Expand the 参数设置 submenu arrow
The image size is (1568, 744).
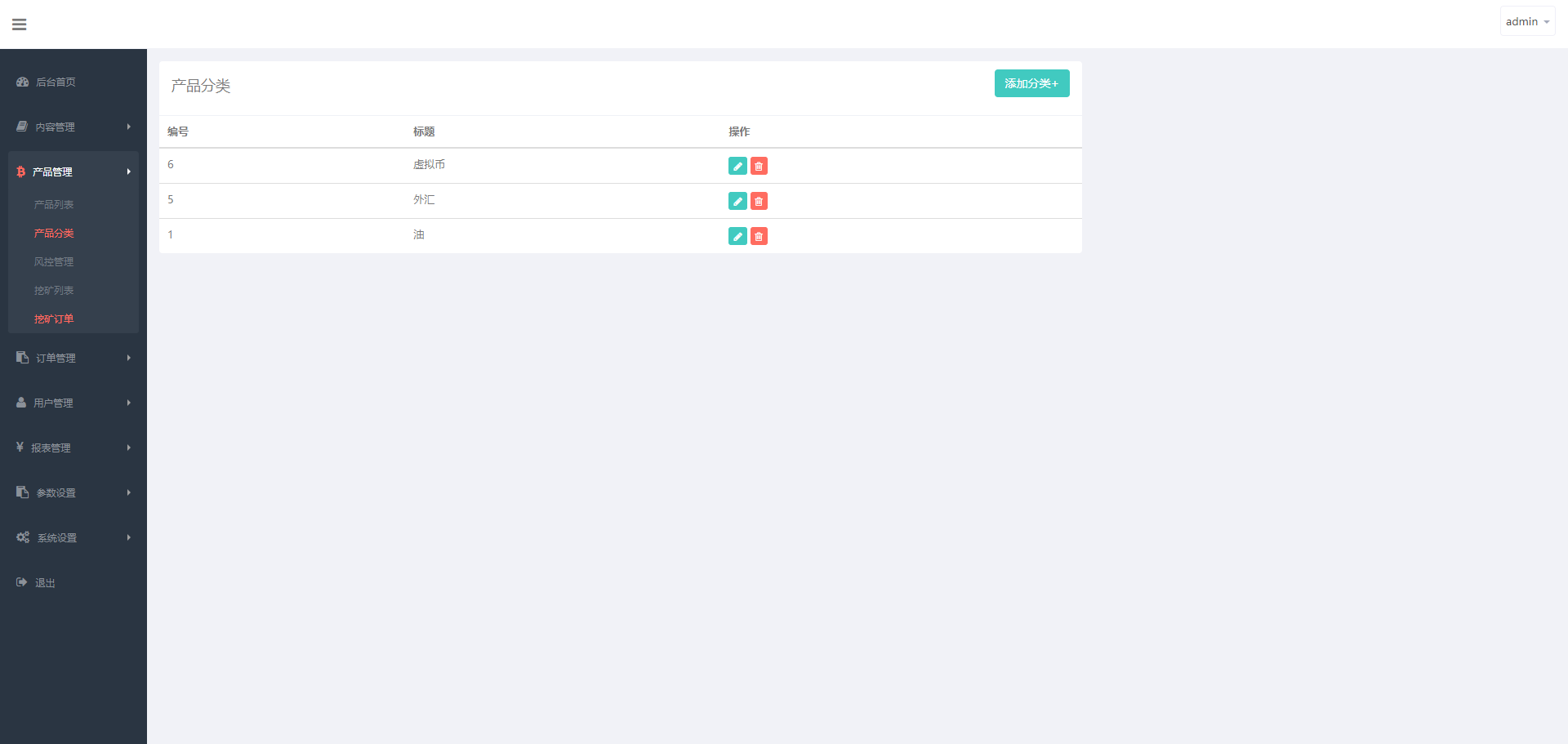pos(129,492)
